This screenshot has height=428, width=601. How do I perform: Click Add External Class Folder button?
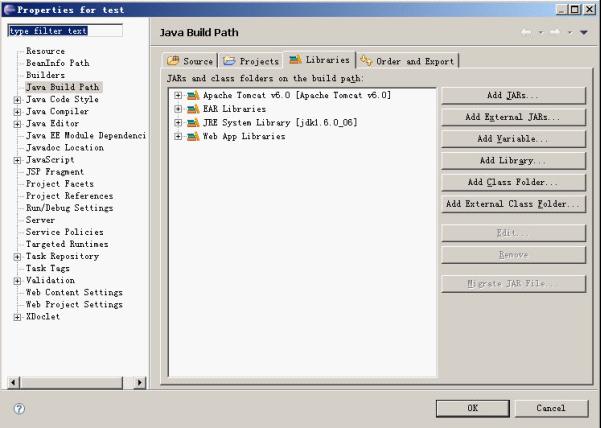click(513, 204)
